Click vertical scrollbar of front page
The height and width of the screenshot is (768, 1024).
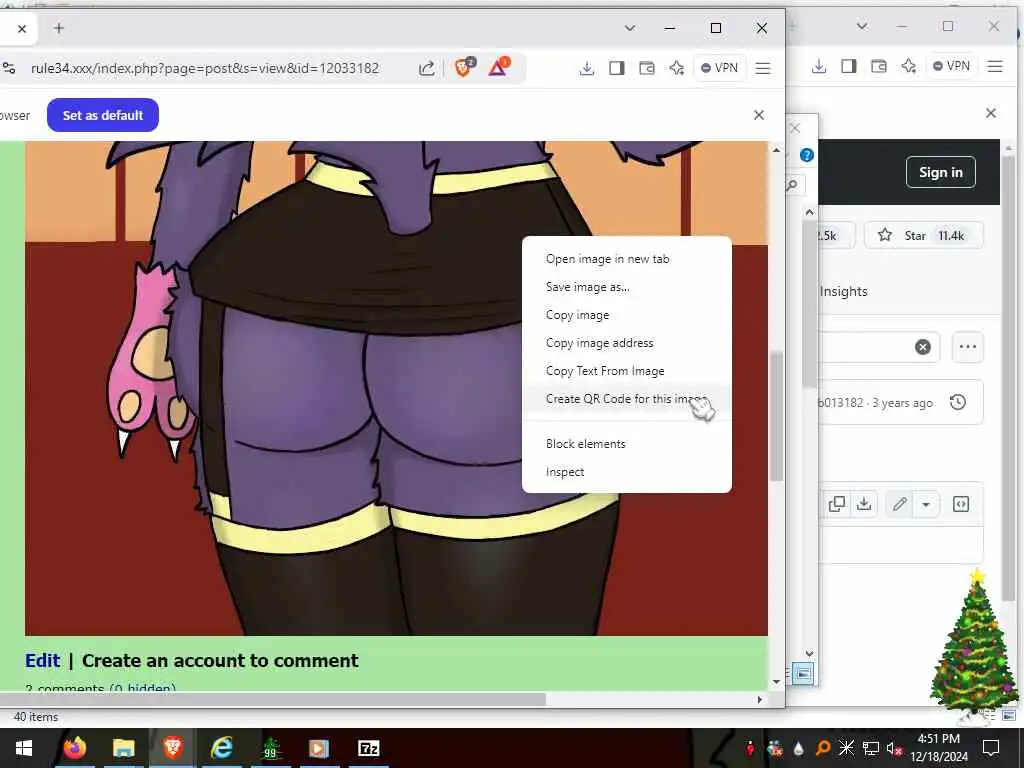pos(776,416)
